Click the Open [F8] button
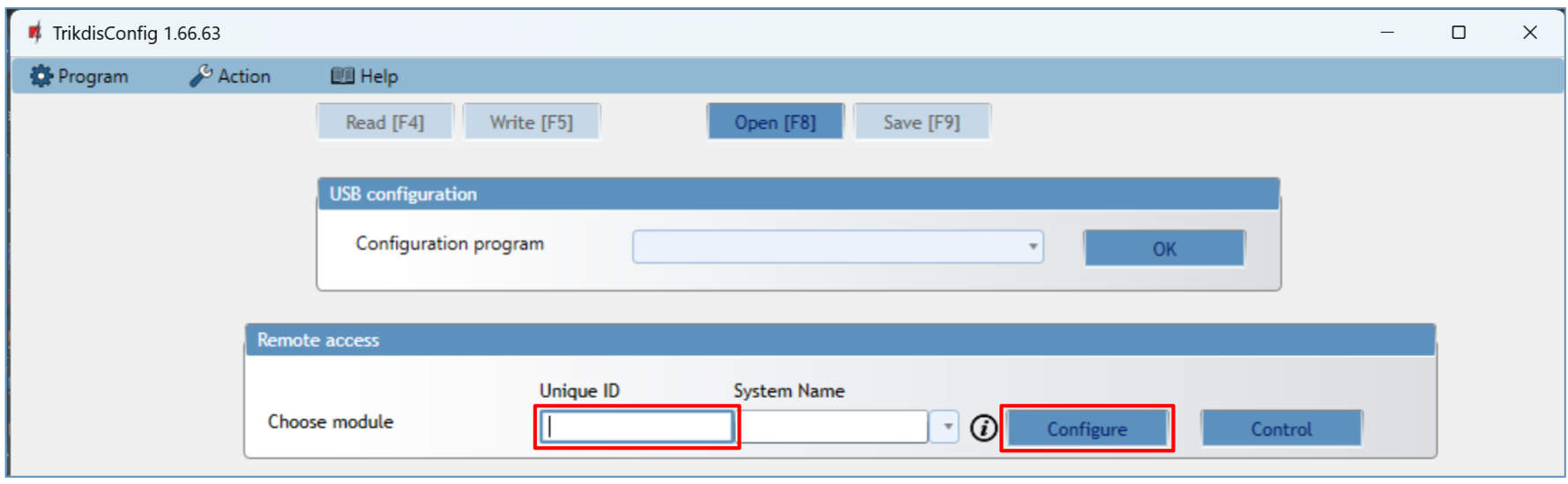1568x484 pixels. pos(775,123)
